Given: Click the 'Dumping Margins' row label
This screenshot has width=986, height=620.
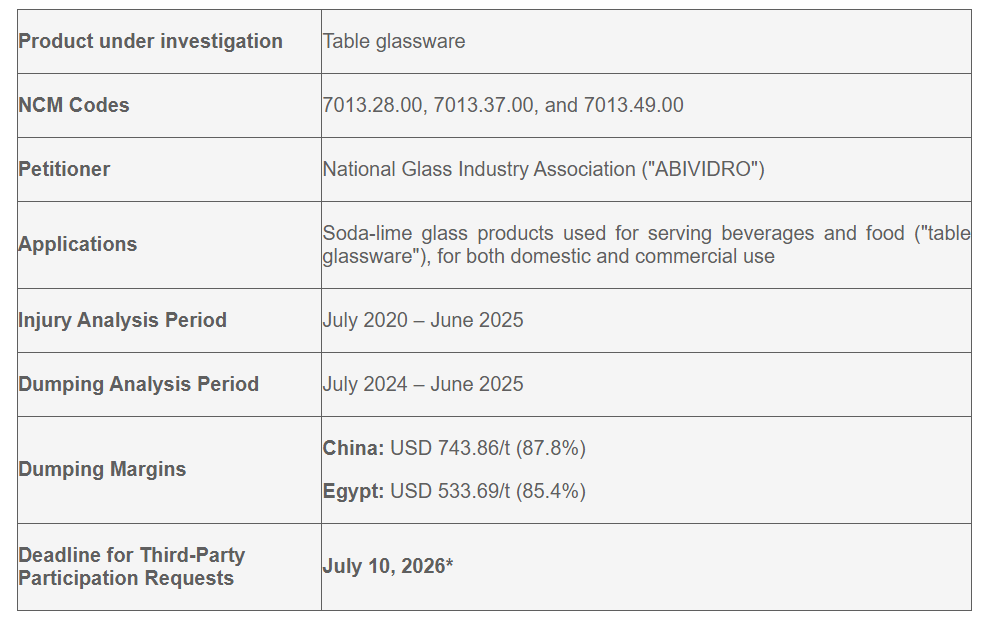Looking at the screenshot, I should tap(102, 469).
